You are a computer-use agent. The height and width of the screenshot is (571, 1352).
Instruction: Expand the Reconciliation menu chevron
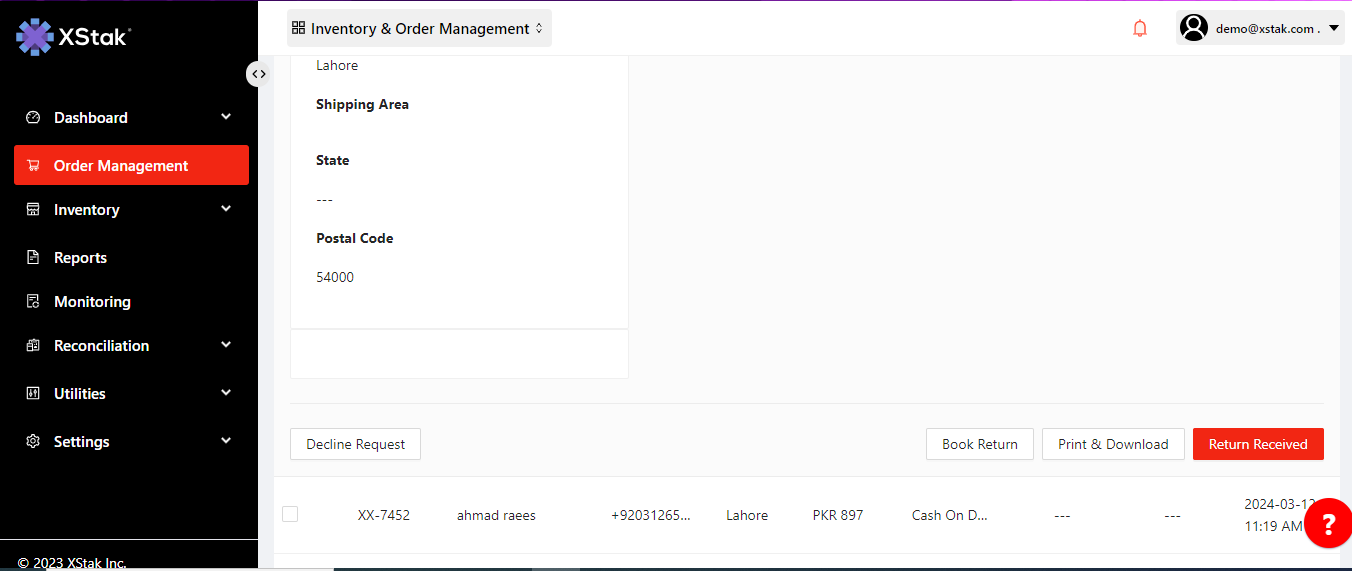coord(226,345)
